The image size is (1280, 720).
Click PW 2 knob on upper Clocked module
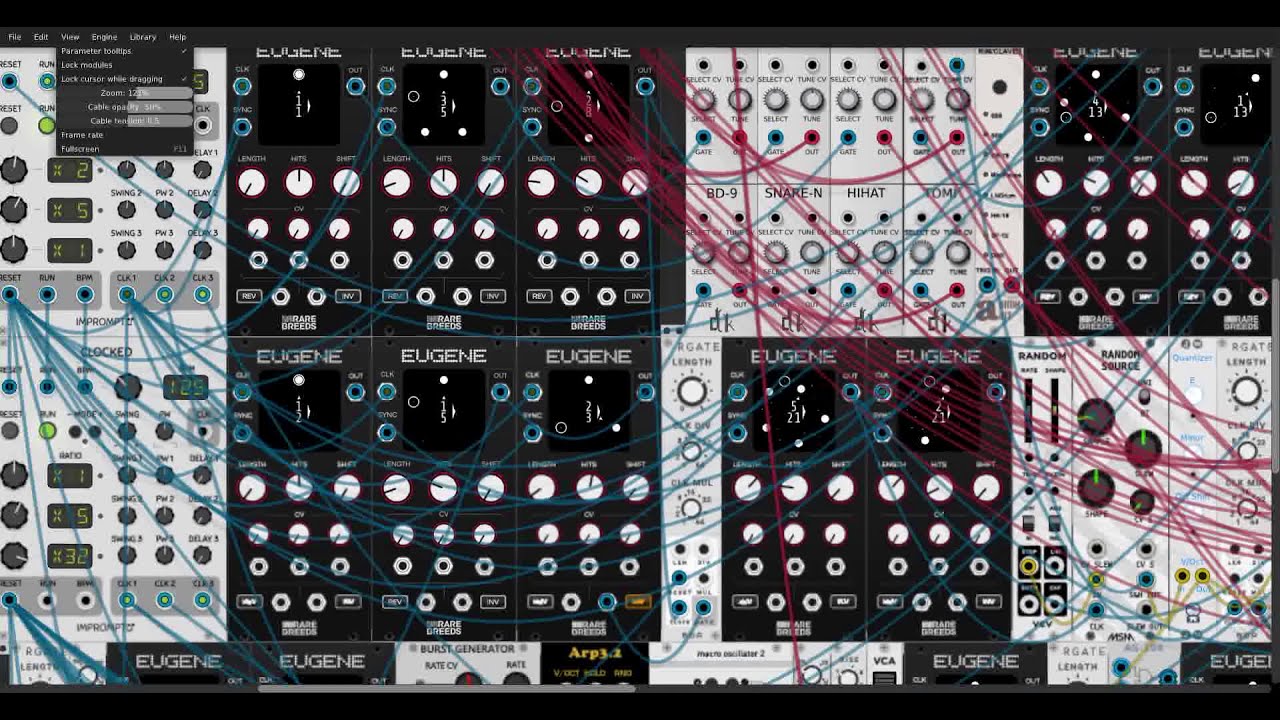click(164, 209)
